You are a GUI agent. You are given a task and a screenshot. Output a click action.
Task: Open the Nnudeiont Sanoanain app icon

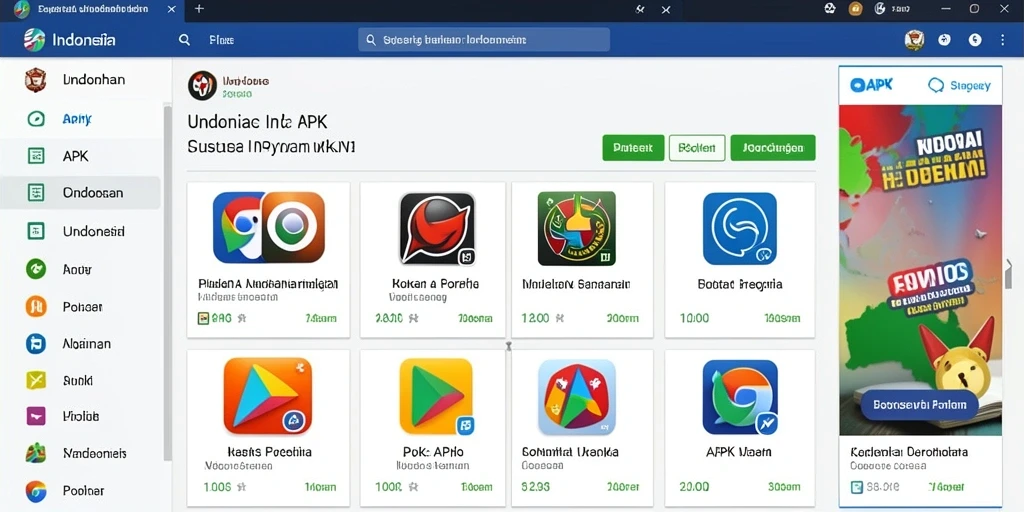pos(577,229)
